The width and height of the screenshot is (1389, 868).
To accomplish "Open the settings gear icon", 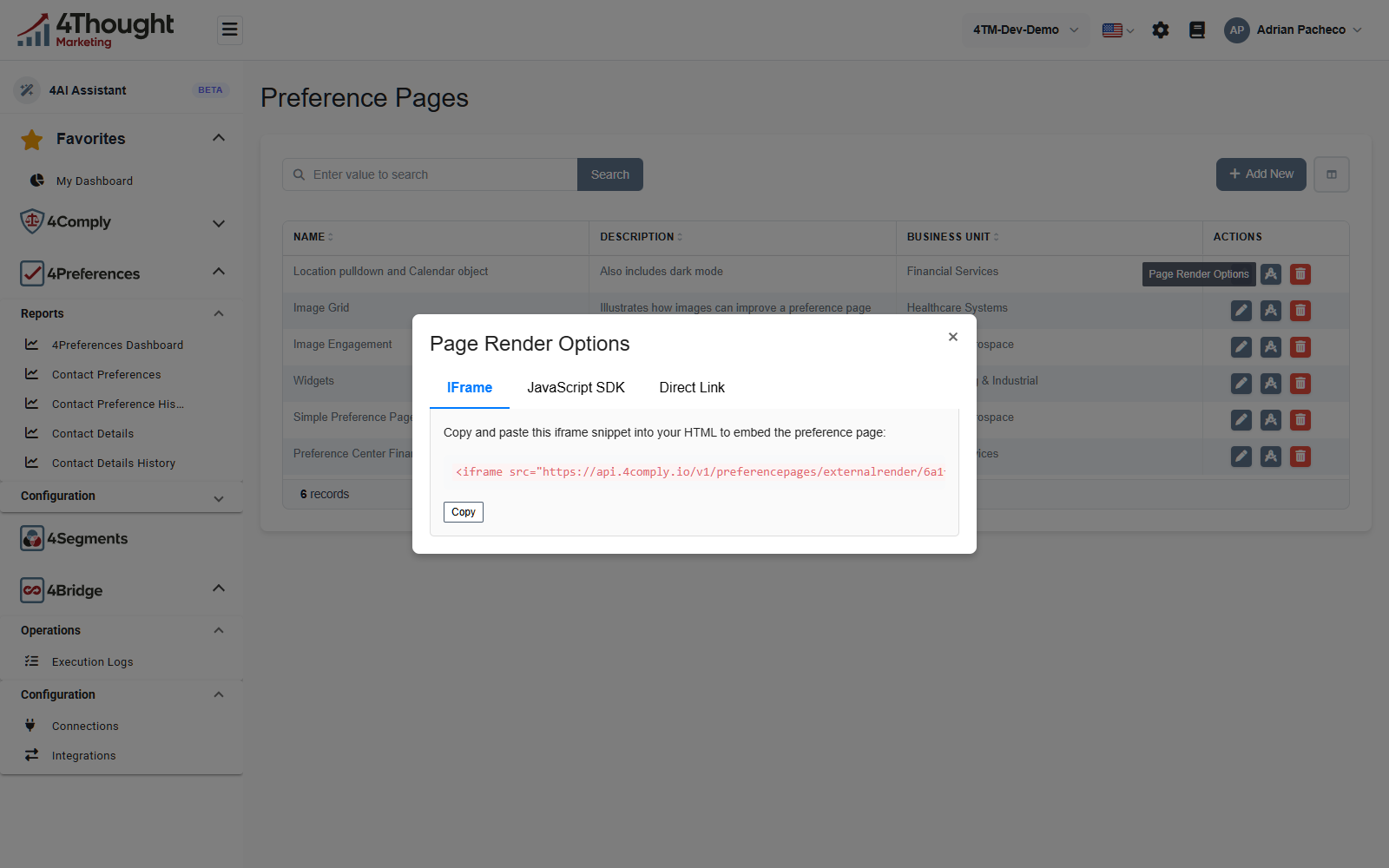I will click(1161, 30).
